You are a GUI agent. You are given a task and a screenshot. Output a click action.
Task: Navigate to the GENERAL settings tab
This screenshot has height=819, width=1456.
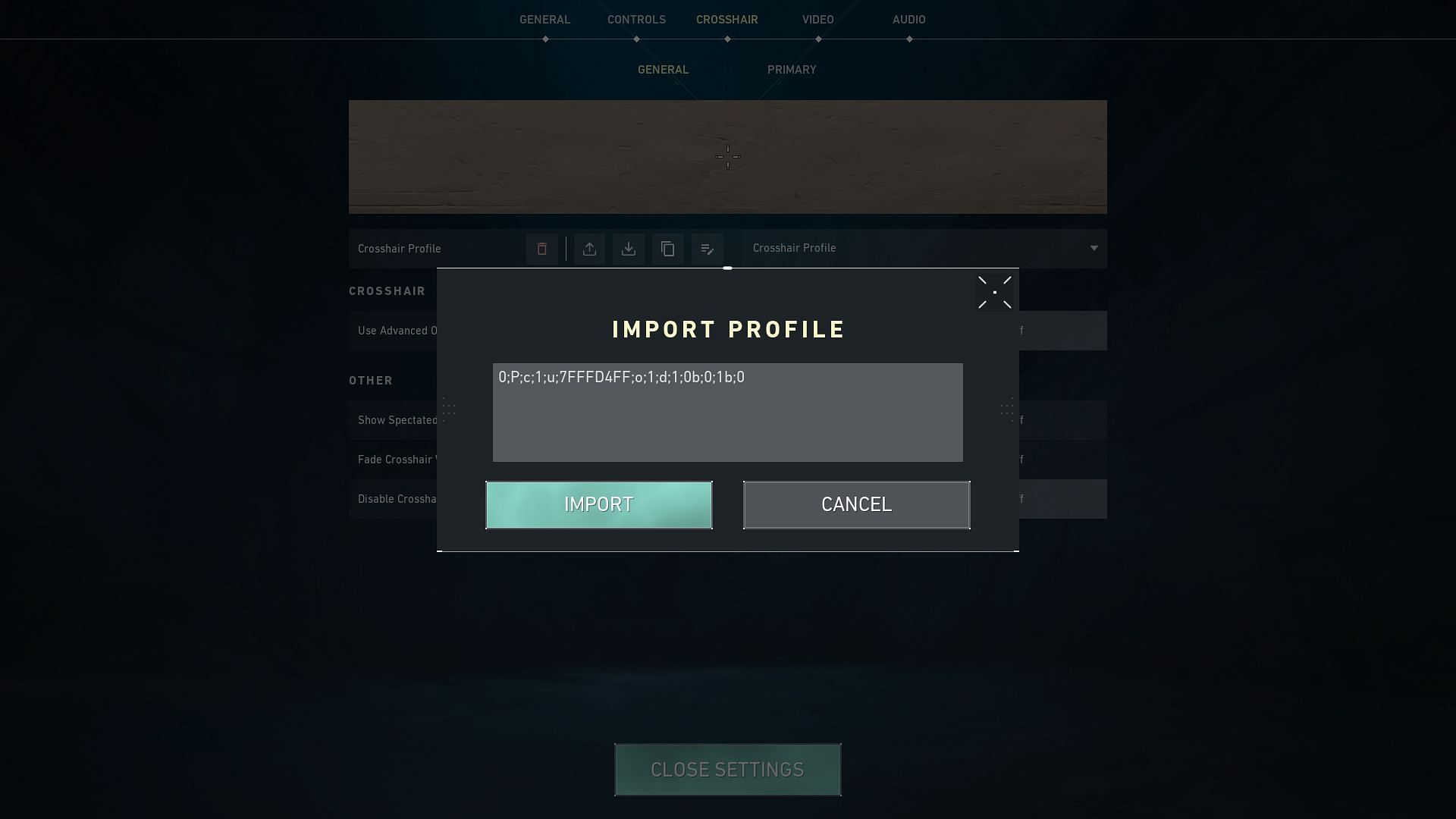[545, 19]
